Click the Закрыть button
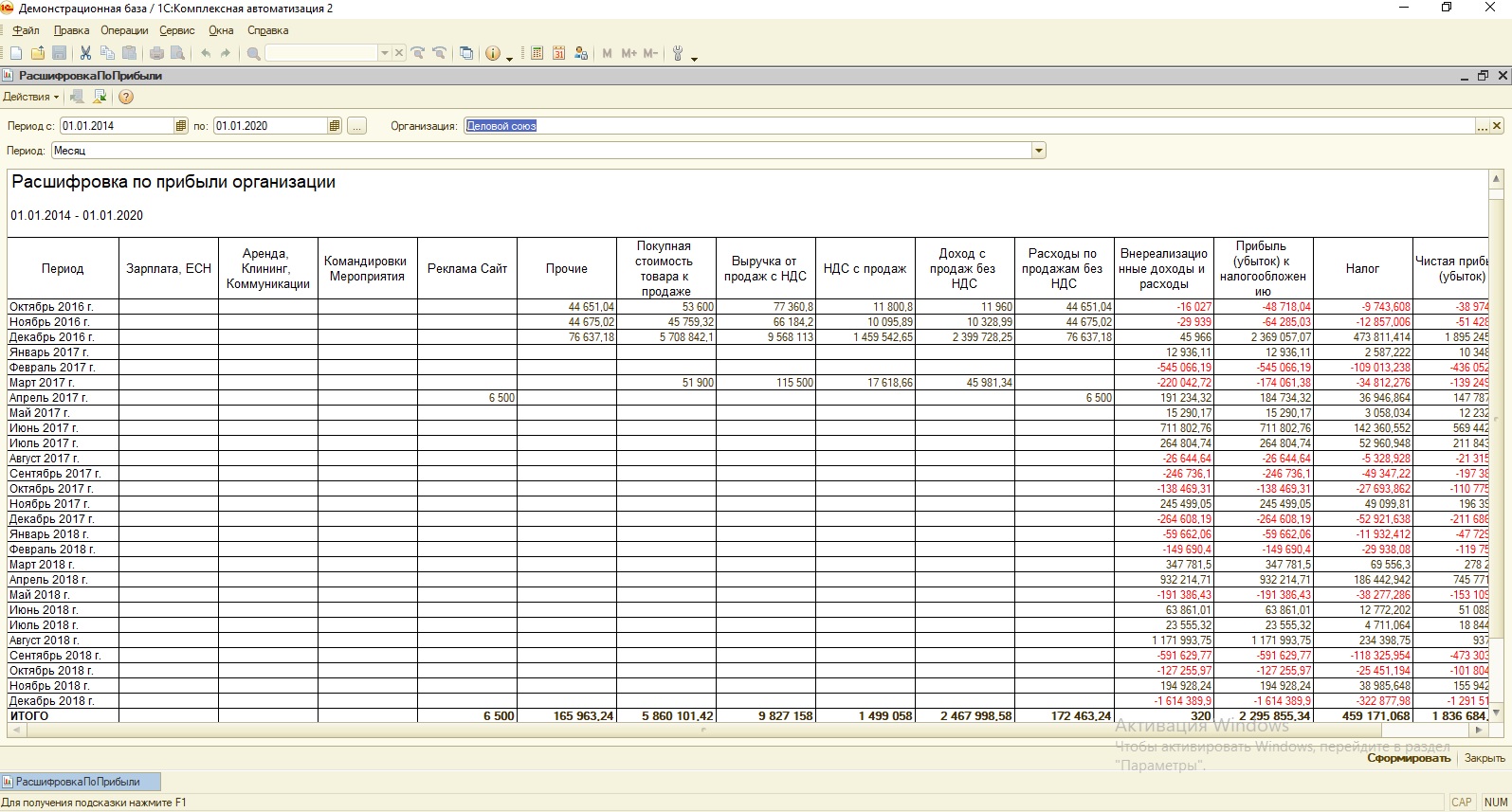Viewport: 1512px width, 812px height. click(x=1485, y=758)
